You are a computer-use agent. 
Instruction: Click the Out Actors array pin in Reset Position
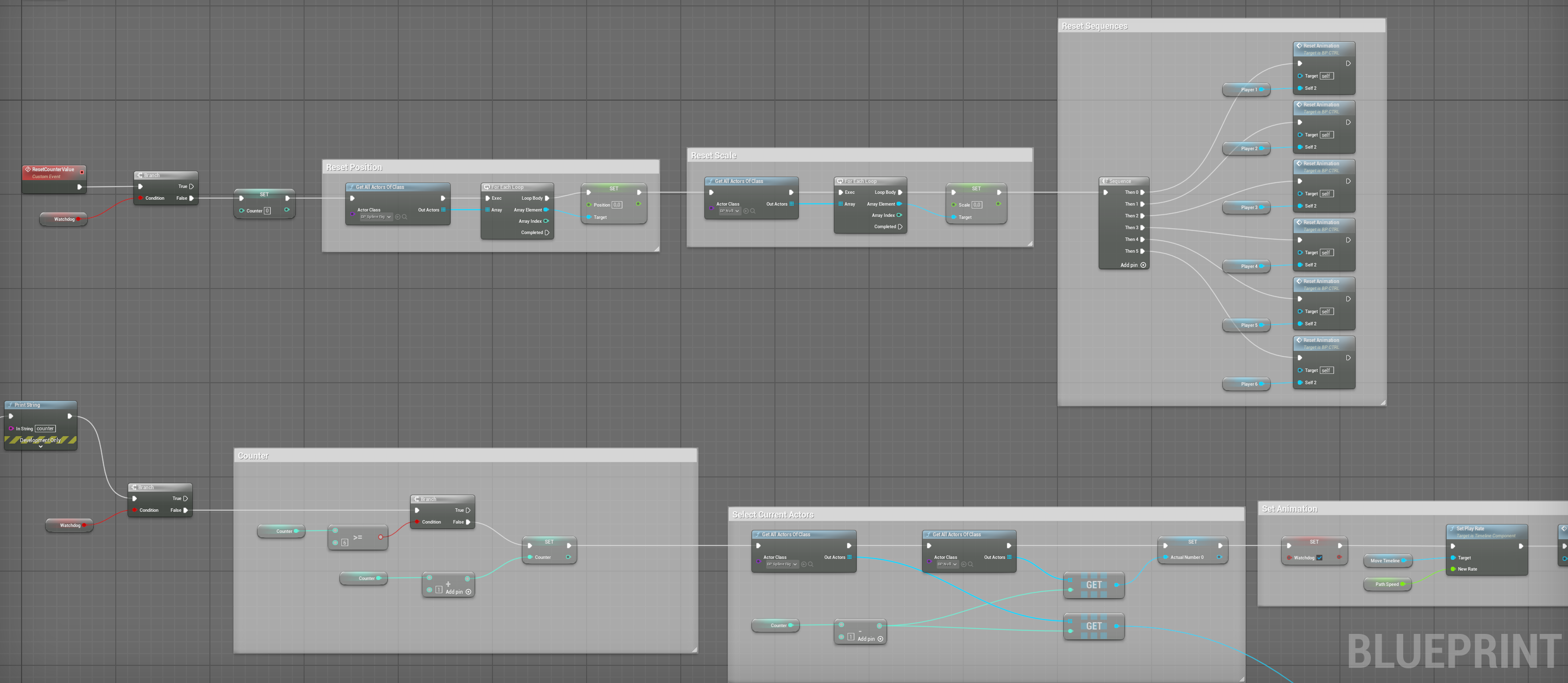[x=443, y=210]
